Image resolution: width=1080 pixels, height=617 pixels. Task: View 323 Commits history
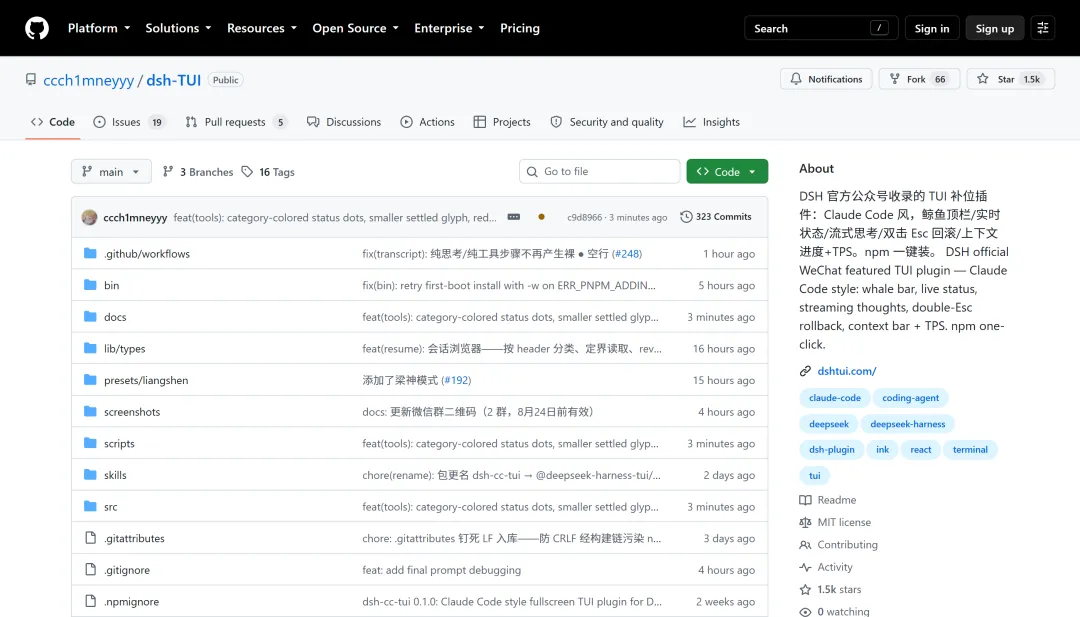[x=716, y=217]
